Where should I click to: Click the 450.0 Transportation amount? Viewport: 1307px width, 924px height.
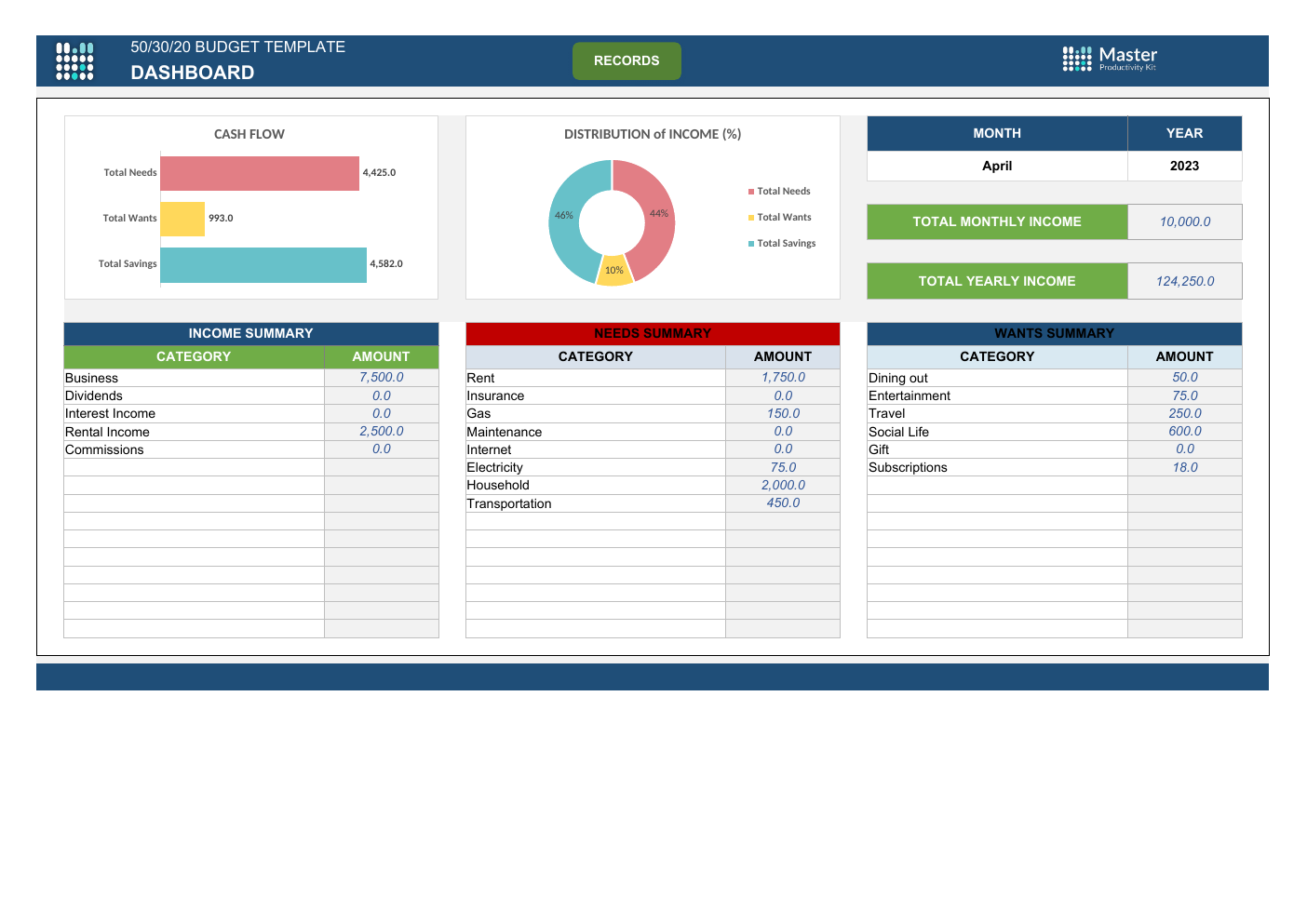click(x=783, y=503)
